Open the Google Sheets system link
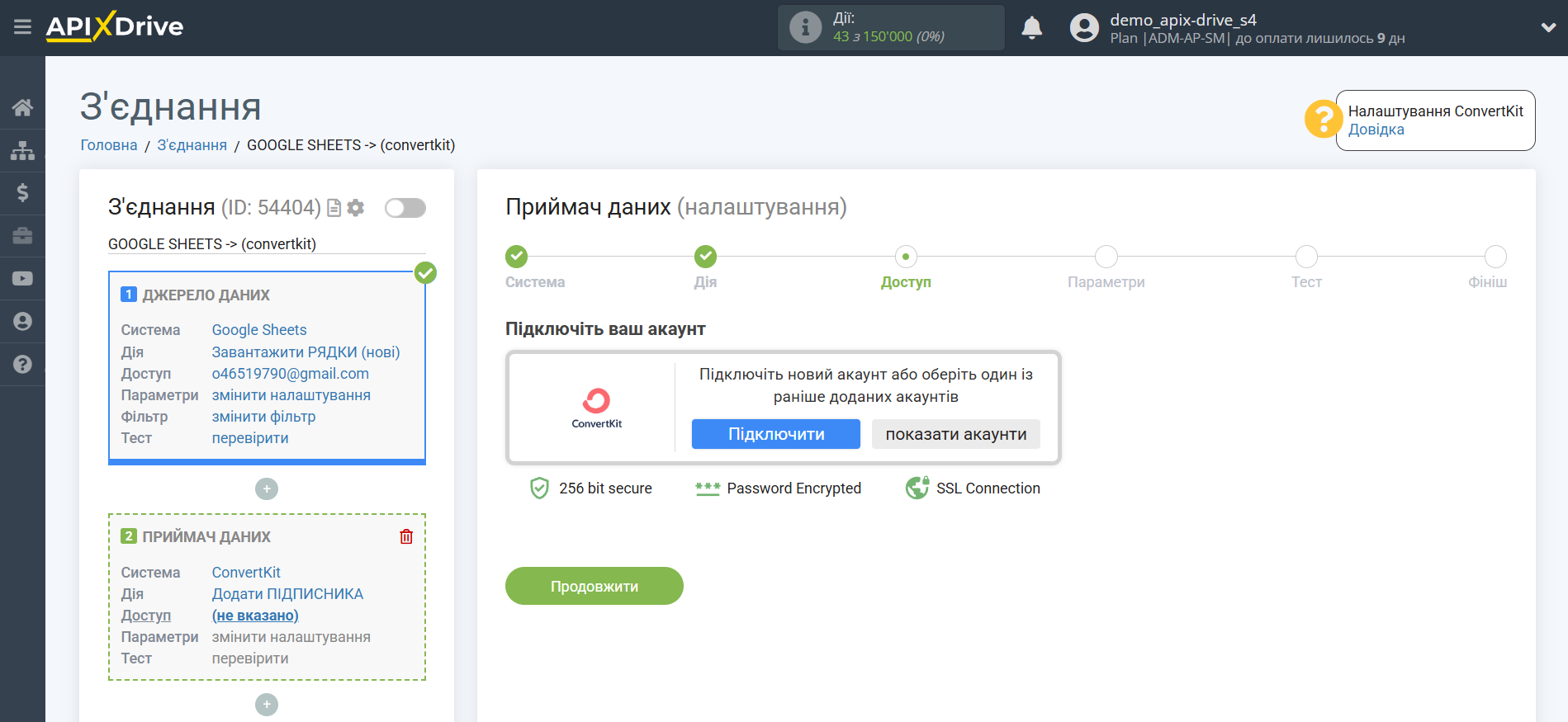 tap(258, 330)
